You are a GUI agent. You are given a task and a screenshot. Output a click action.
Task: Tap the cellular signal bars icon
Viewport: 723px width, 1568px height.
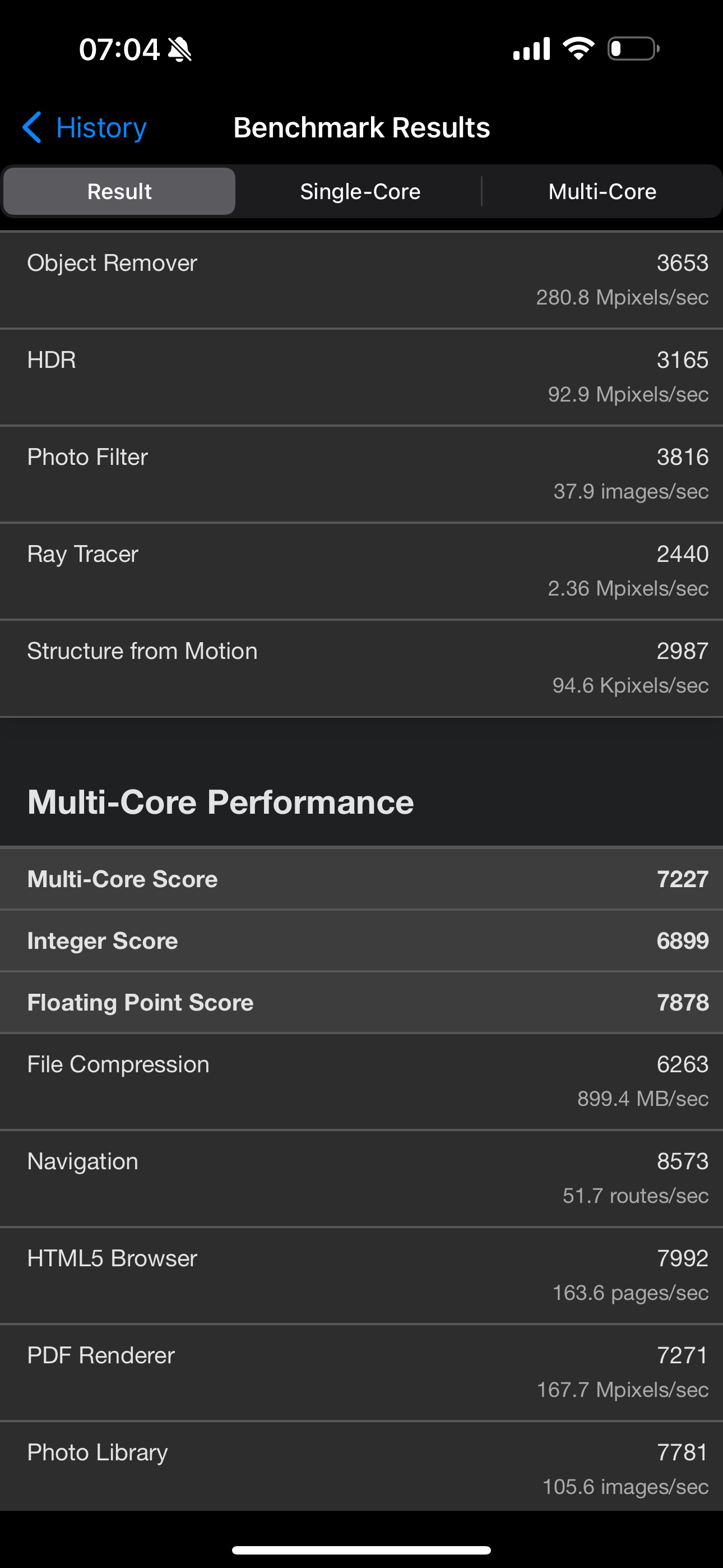(531, 49)
